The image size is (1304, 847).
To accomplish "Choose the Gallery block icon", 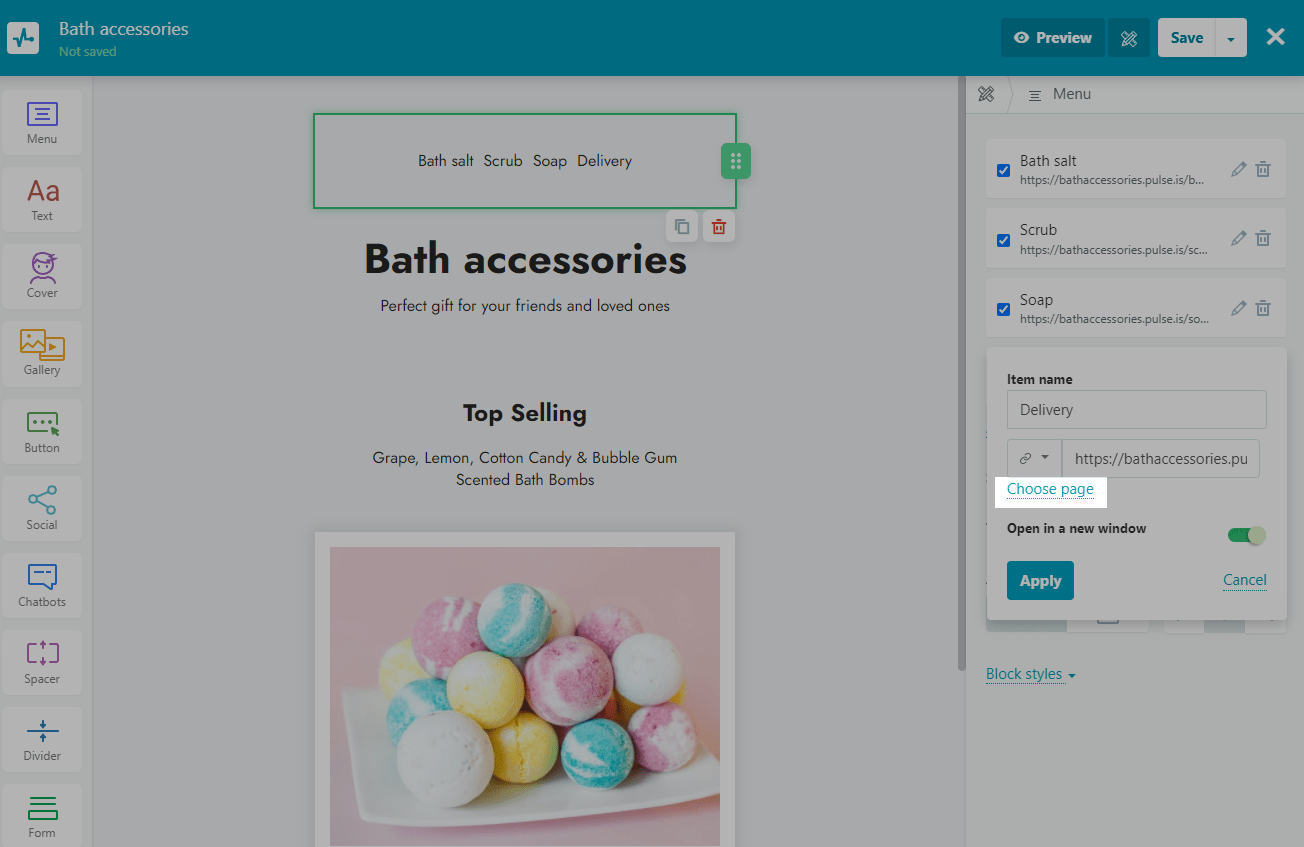I will tap(42, 352).
